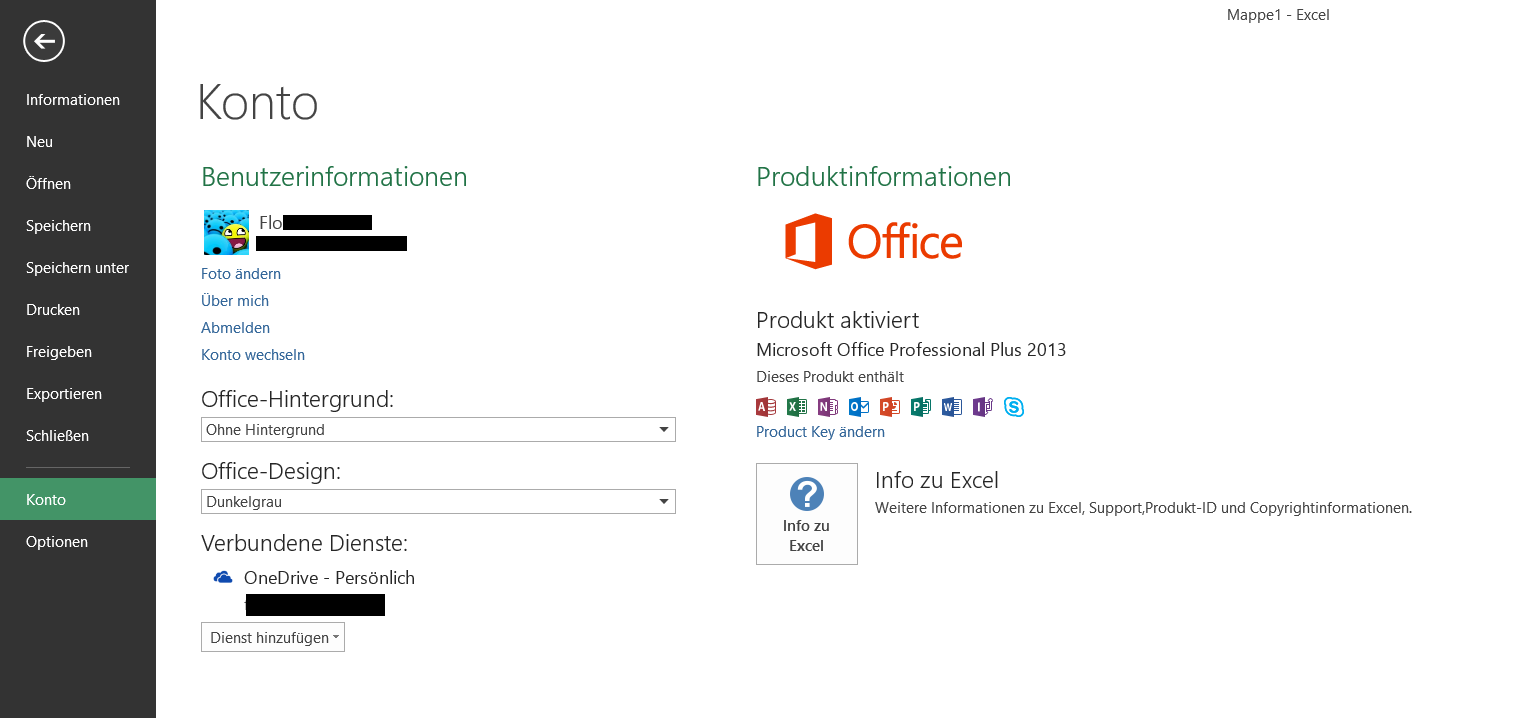Click the Produkt aktiviert heading
Image resolution: width=1525 pixels, height=718 pixels.
tap(837, 320)
